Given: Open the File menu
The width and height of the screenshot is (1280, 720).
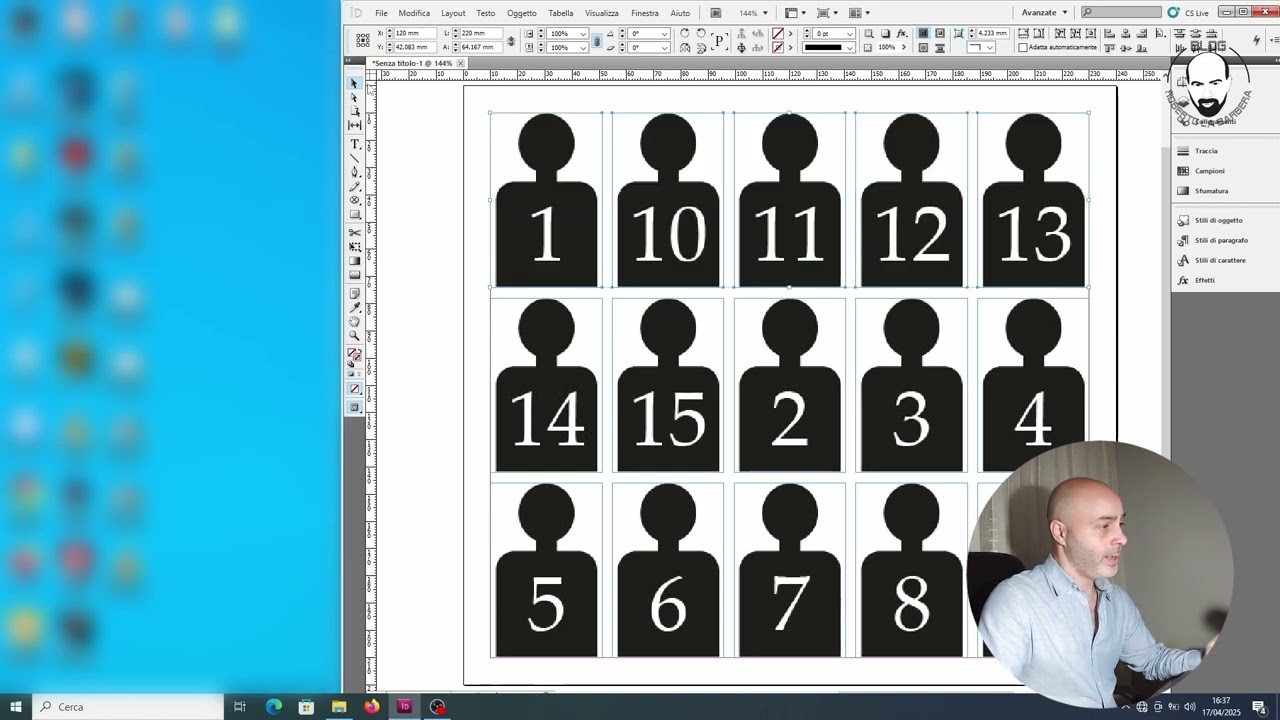Looking at the screenshot, I should tap(381, 13).
